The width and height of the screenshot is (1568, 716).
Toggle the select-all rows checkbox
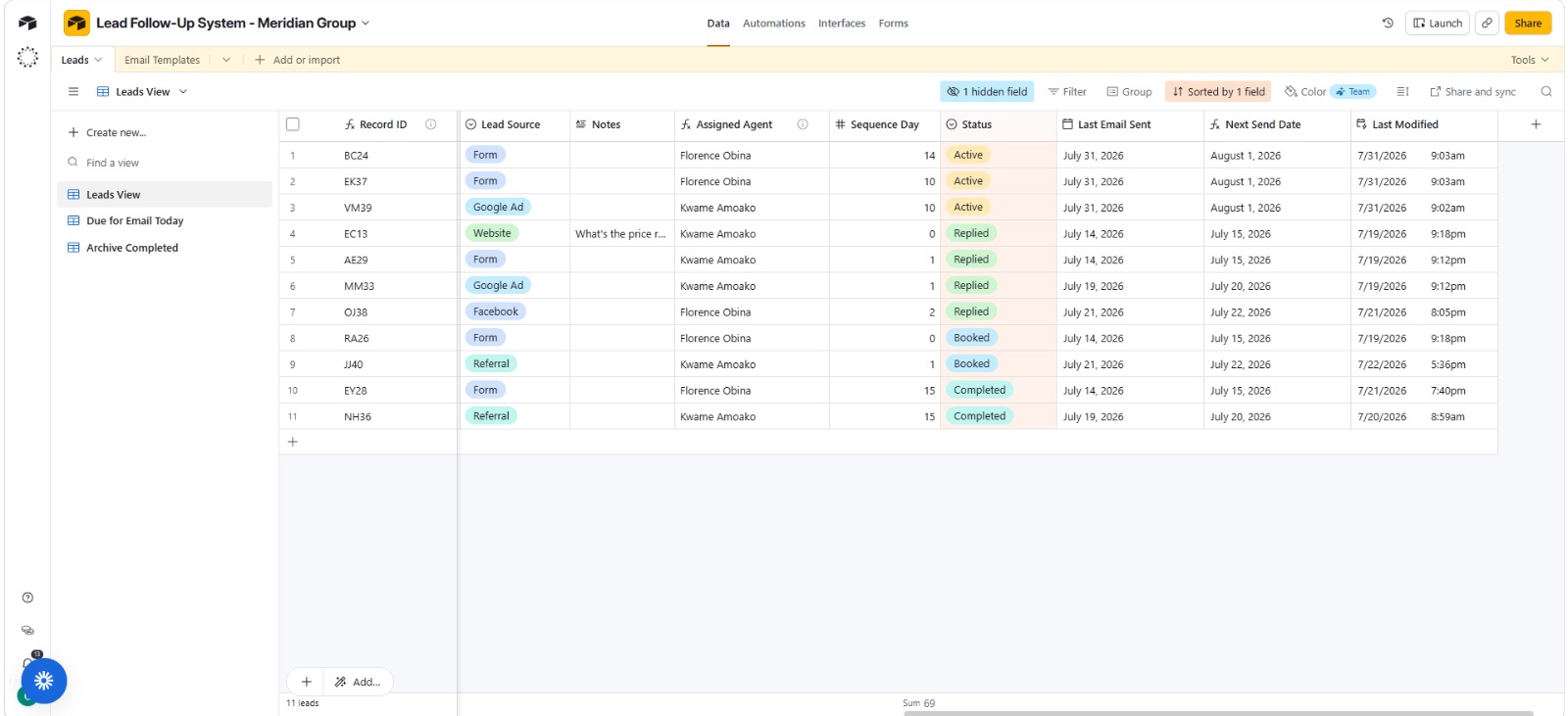point(292,124)
